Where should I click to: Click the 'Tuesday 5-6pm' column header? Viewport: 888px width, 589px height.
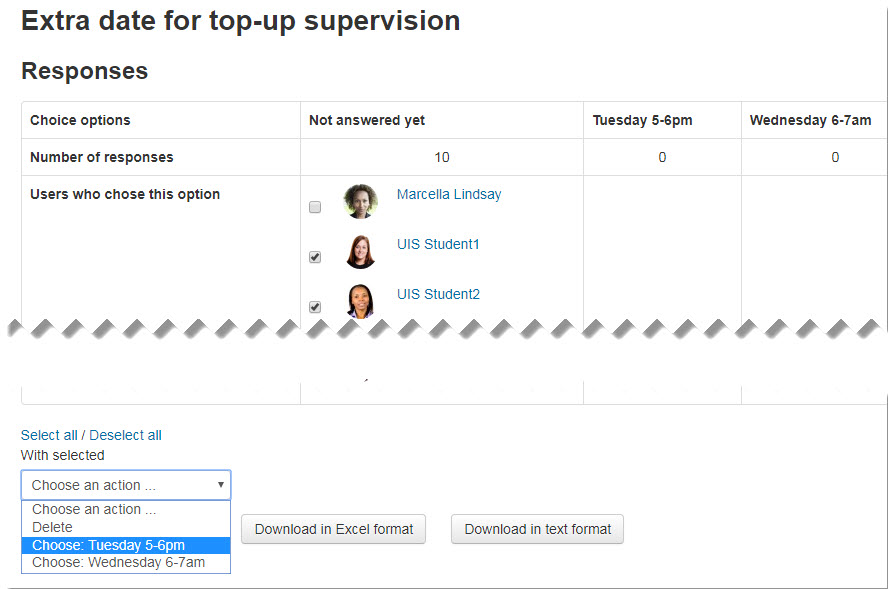(642, 120)
